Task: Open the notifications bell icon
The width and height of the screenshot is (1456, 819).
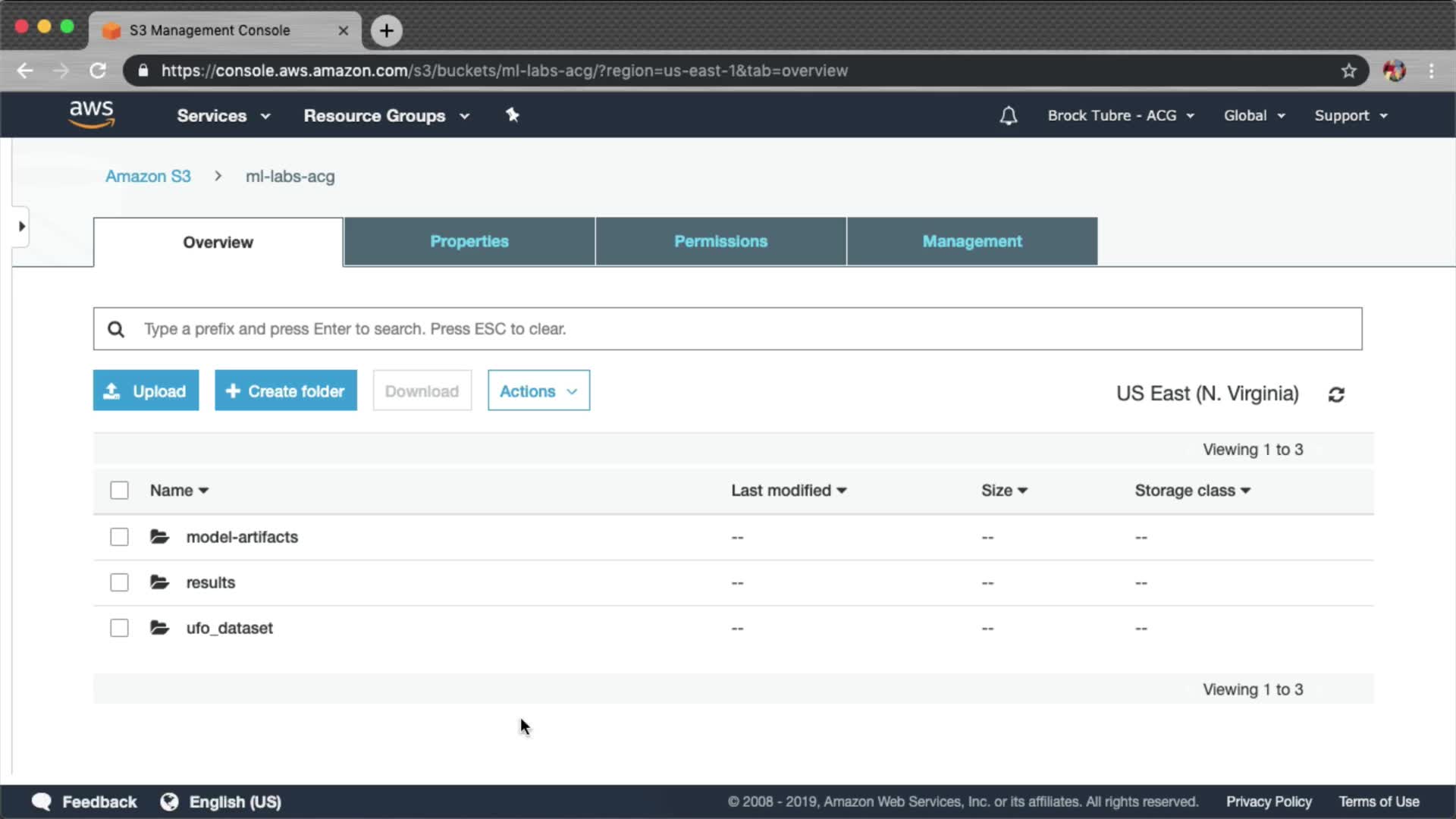Action: coord(1008,116)
